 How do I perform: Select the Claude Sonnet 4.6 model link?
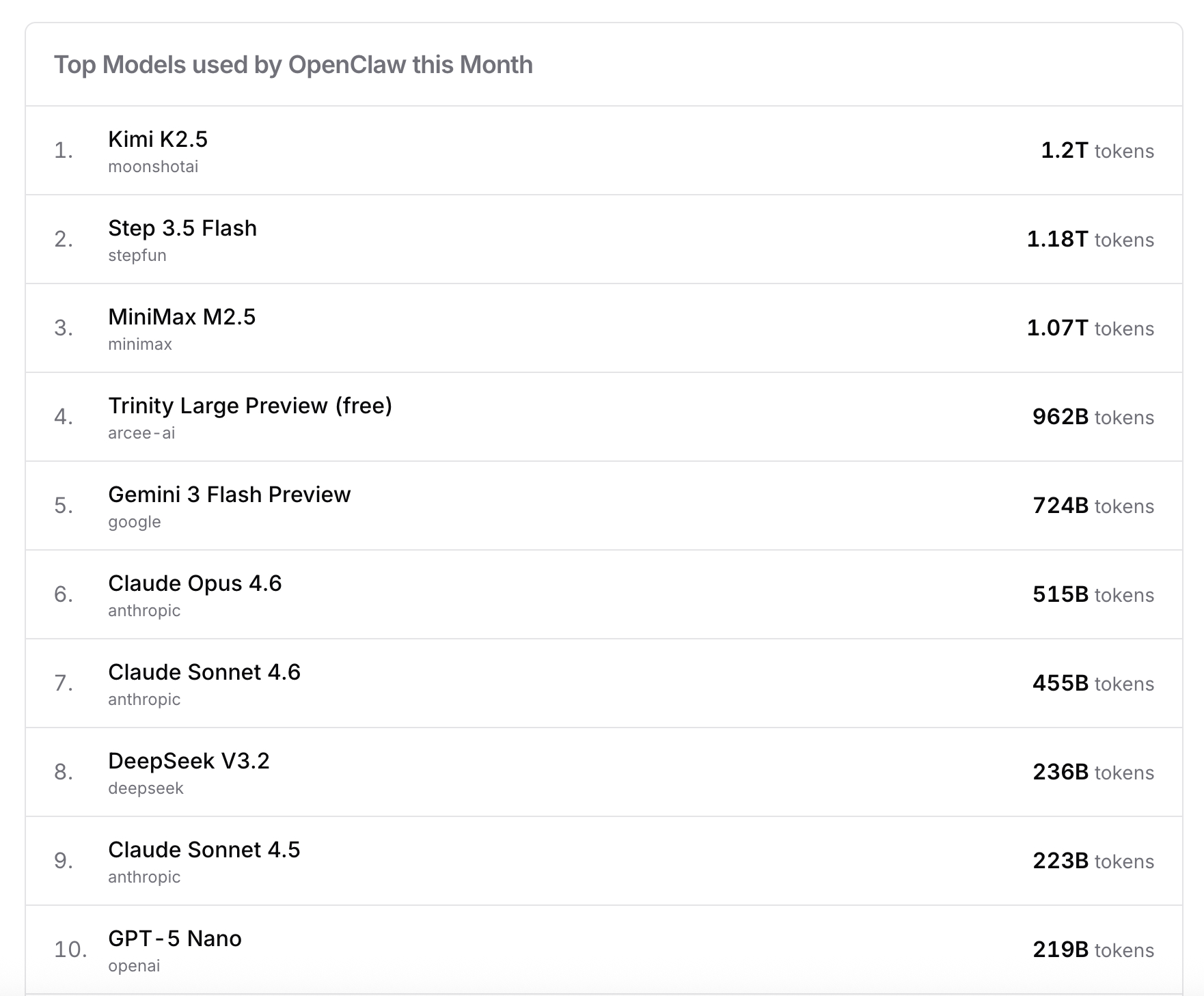(204, 672)
